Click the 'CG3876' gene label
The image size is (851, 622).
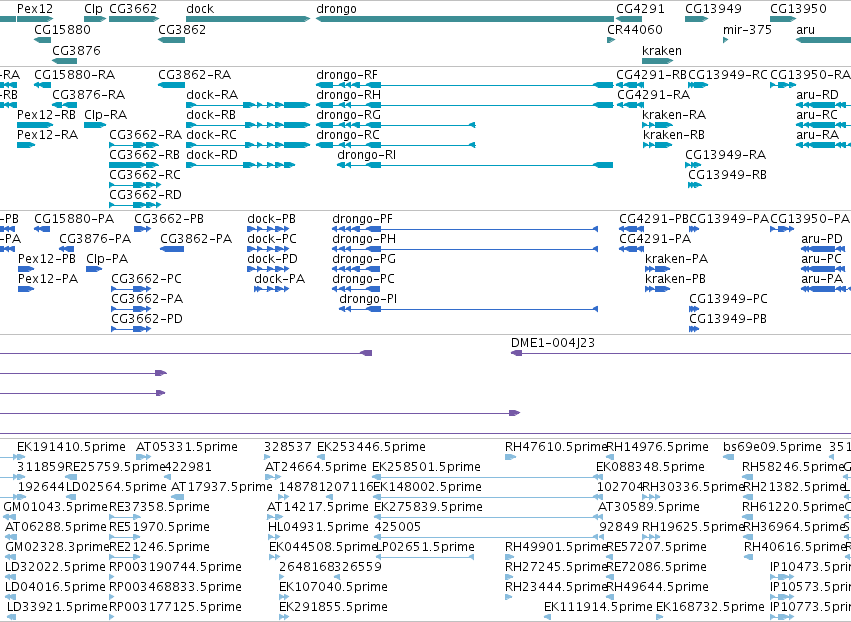tap(77, 50)
